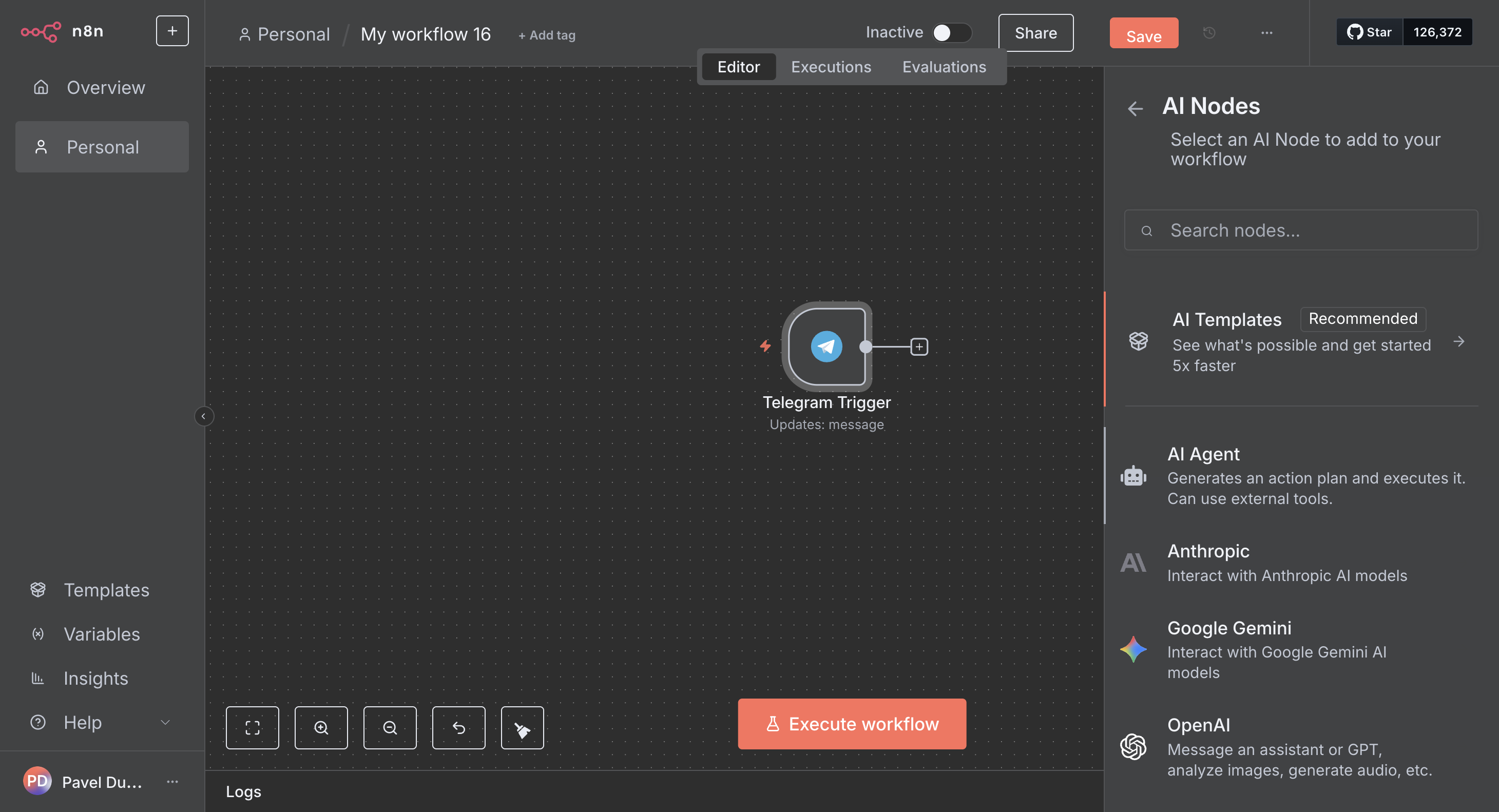This screenshot has height=812, width=1499.
Task: Toggle the Inactive workflow switch
Action: pyautogui.click(x=951, y=32)
